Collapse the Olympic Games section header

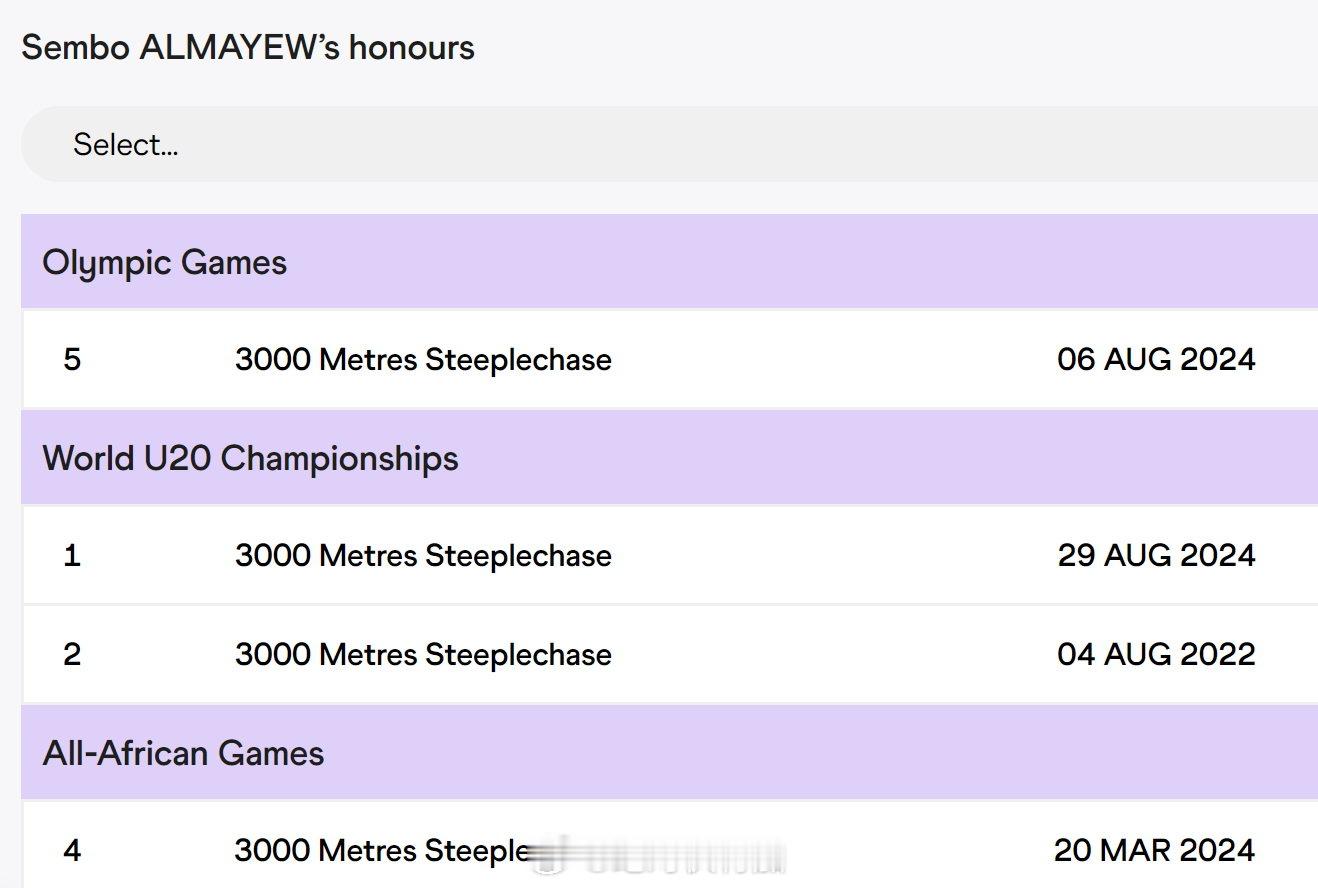pos(669,261)
